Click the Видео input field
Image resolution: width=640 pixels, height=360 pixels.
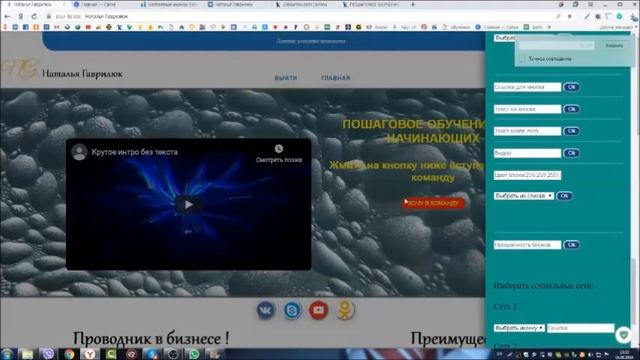pos(527,153)
